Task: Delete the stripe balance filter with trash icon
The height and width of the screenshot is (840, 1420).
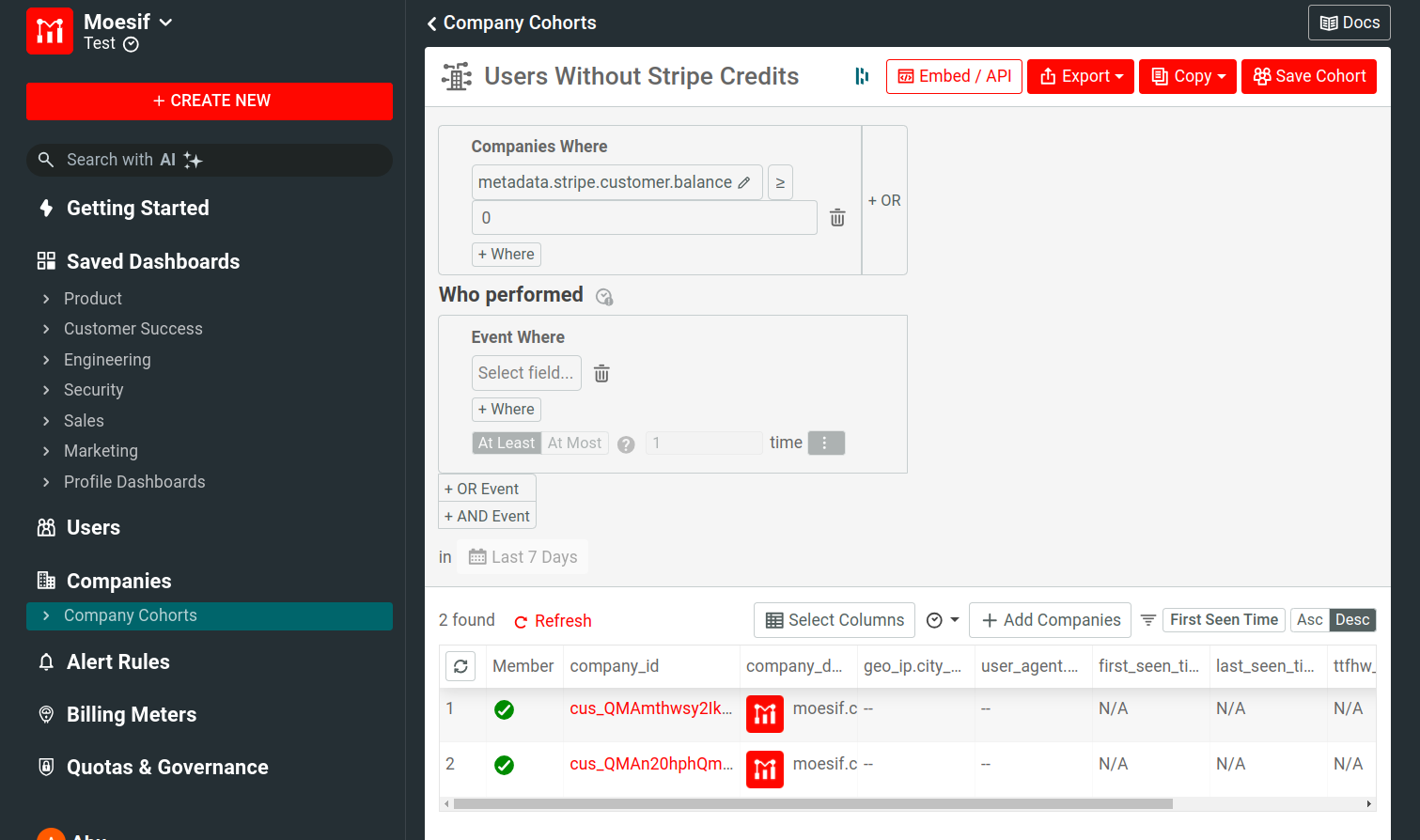Action: [x=837, y=218]
